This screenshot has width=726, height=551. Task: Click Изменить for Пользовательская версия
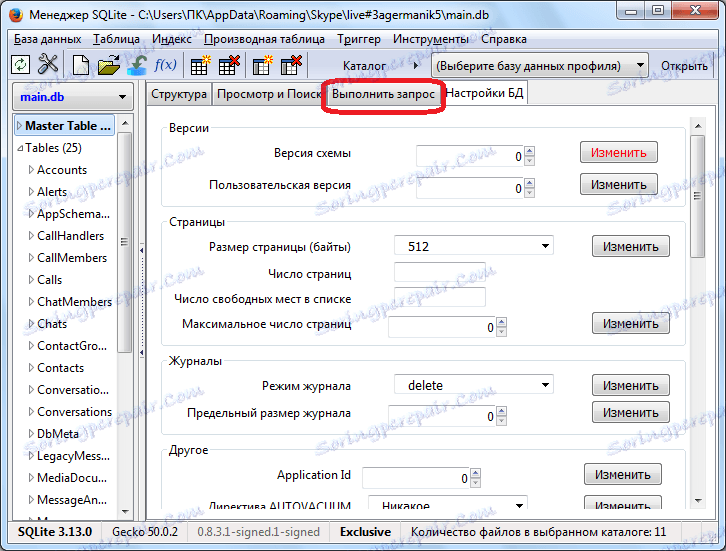click(619, 184)
